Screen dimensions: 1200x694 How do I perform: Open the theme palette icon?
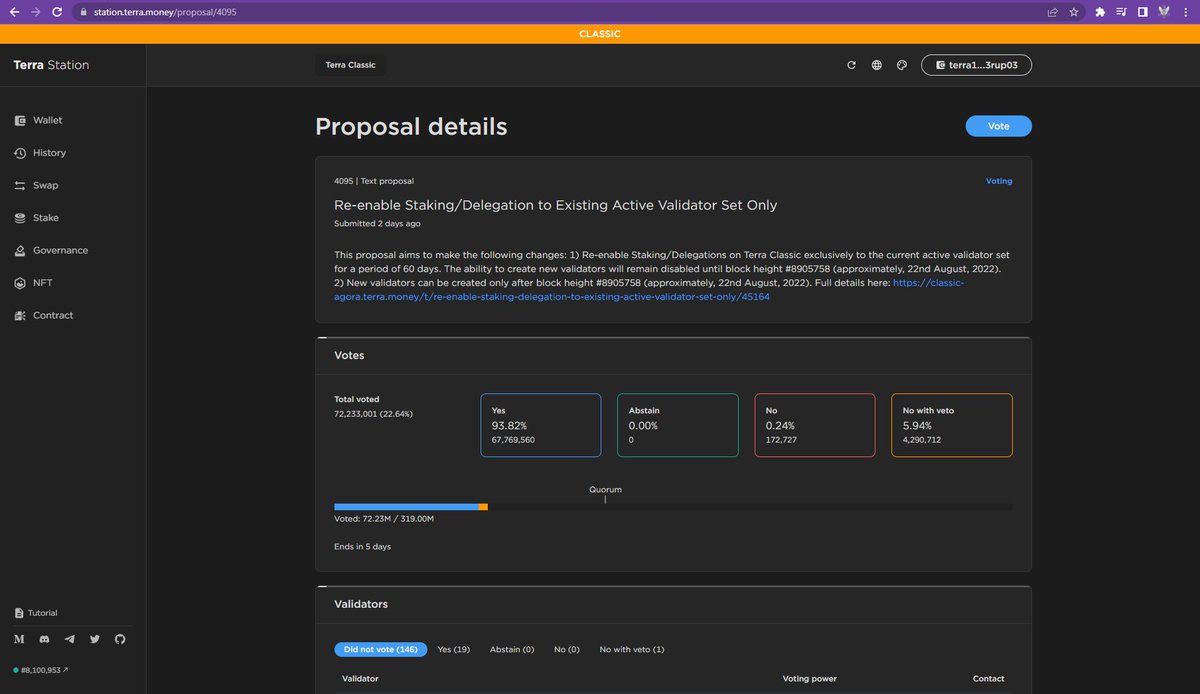click(901, 65)
